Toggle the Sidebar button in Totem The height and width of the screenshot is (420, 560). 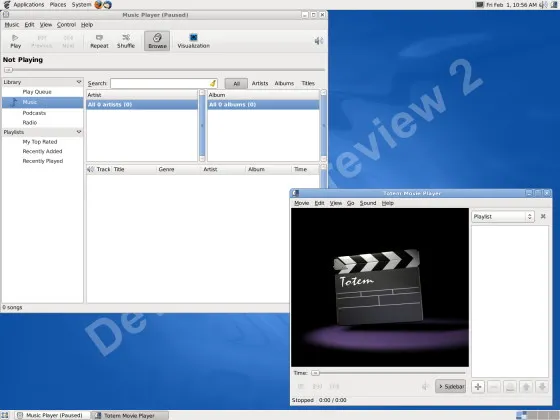(x=451, y=386)
